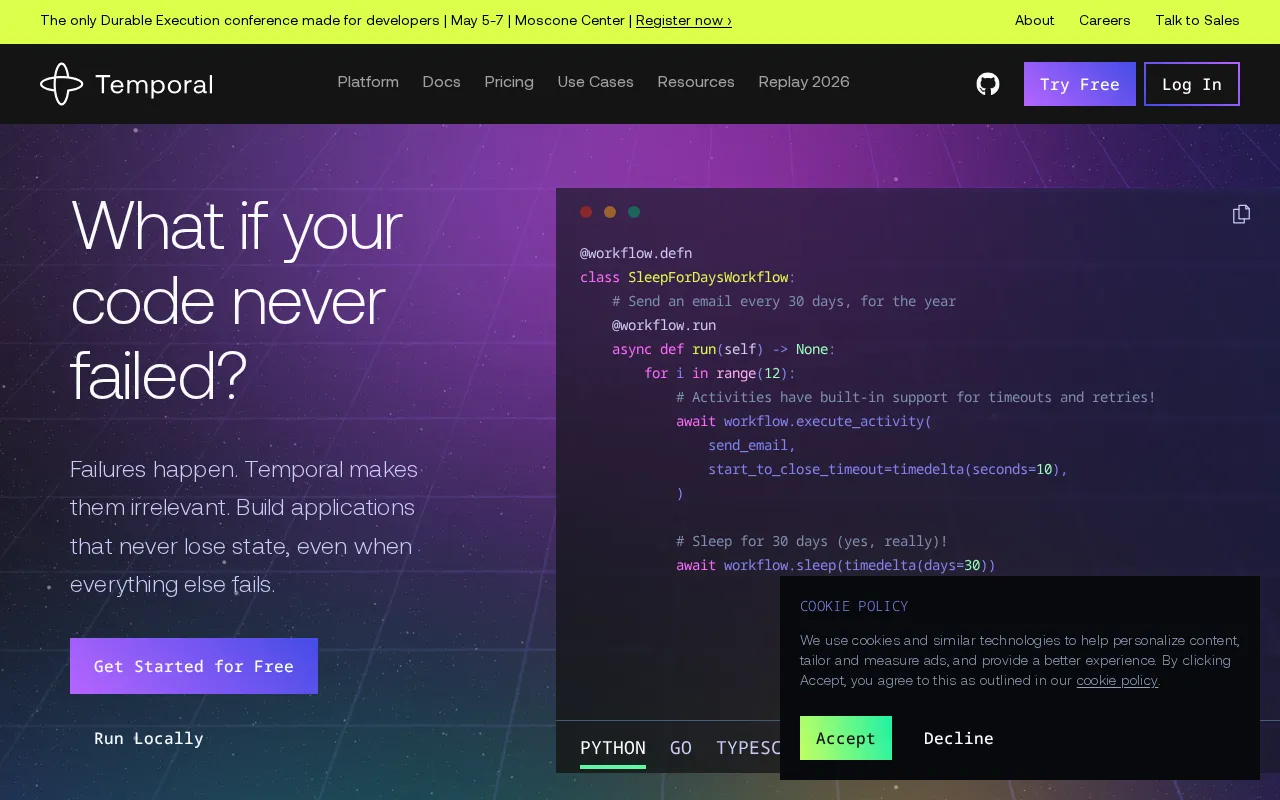This screenshot has height=800, width=1280.
Task: Copy code with the clipboard icon
Action: coord(1241,214)
